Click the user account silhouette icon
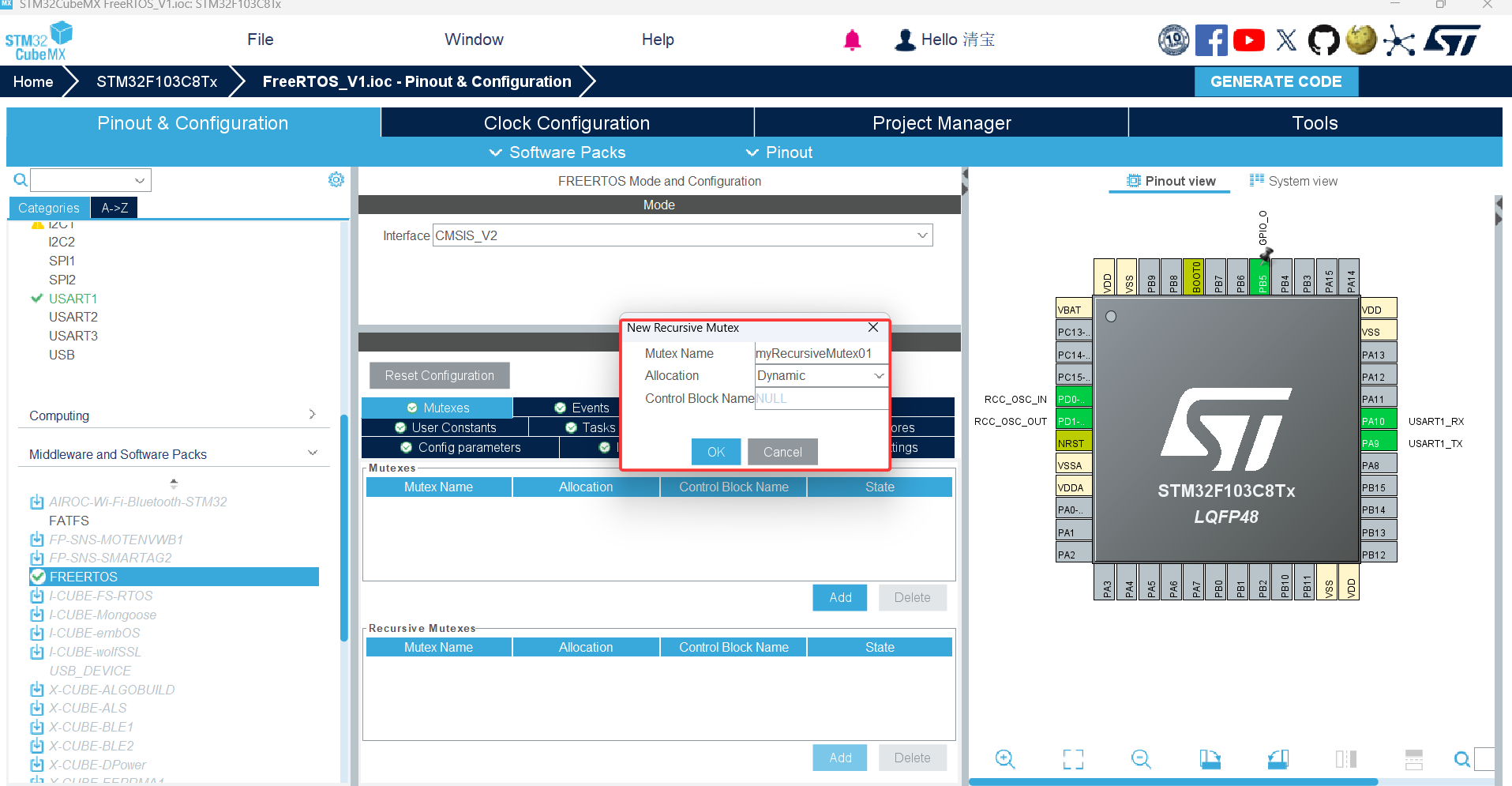The width and height of the screenshot is (1512, 786). pos(905,39)
